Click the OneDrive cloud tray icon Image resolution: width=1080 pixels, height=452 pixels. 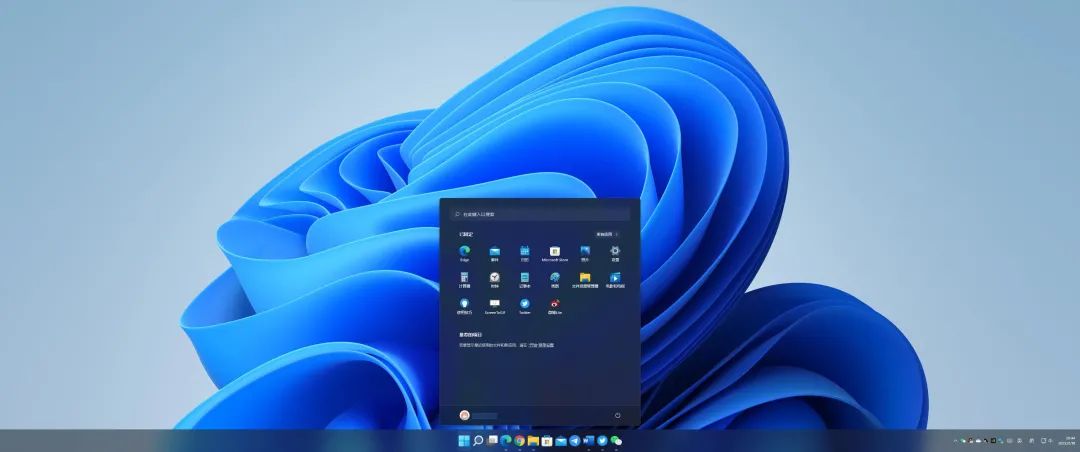(978, 440)
